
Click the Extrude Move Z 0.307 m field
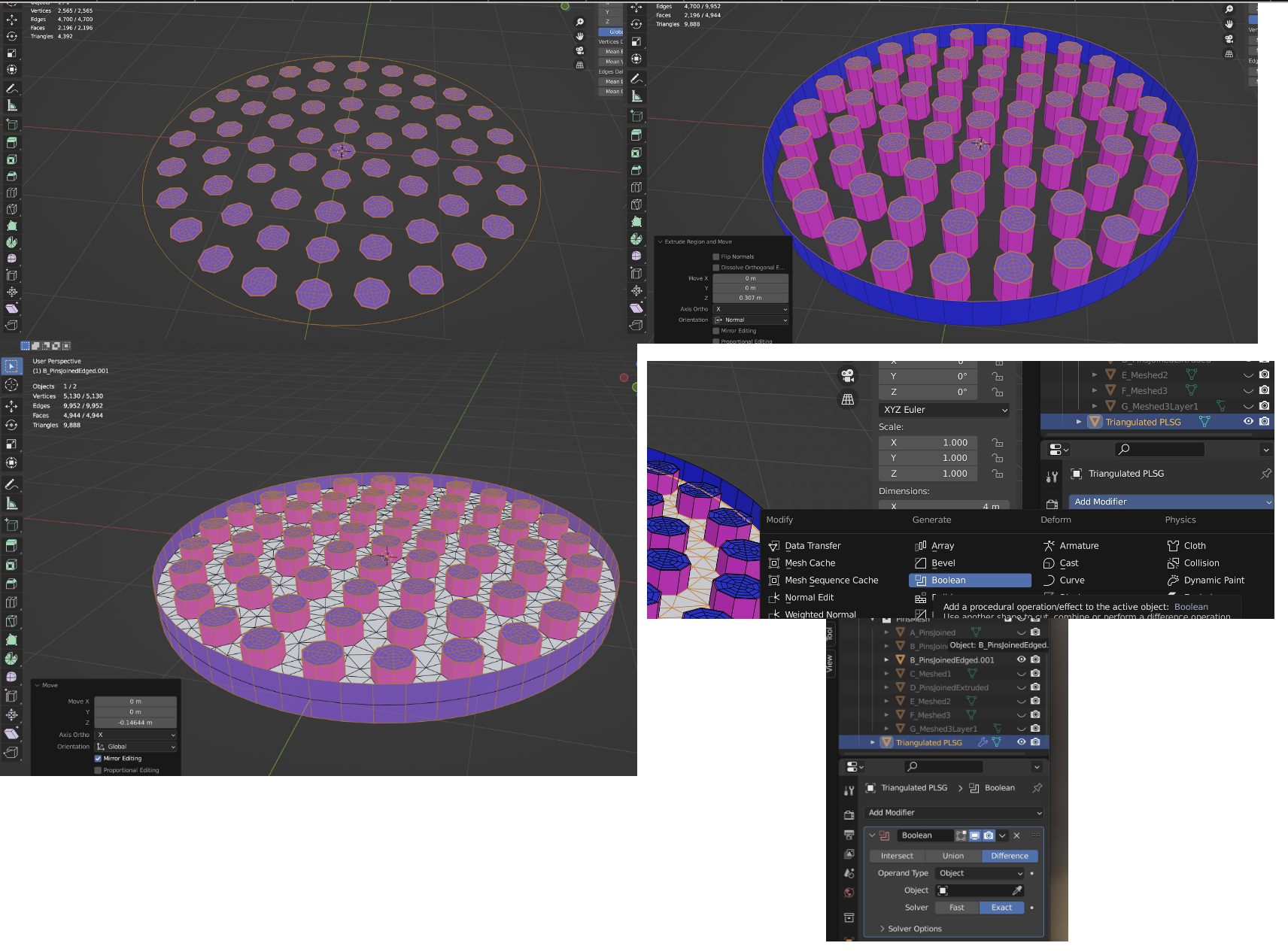751,298
